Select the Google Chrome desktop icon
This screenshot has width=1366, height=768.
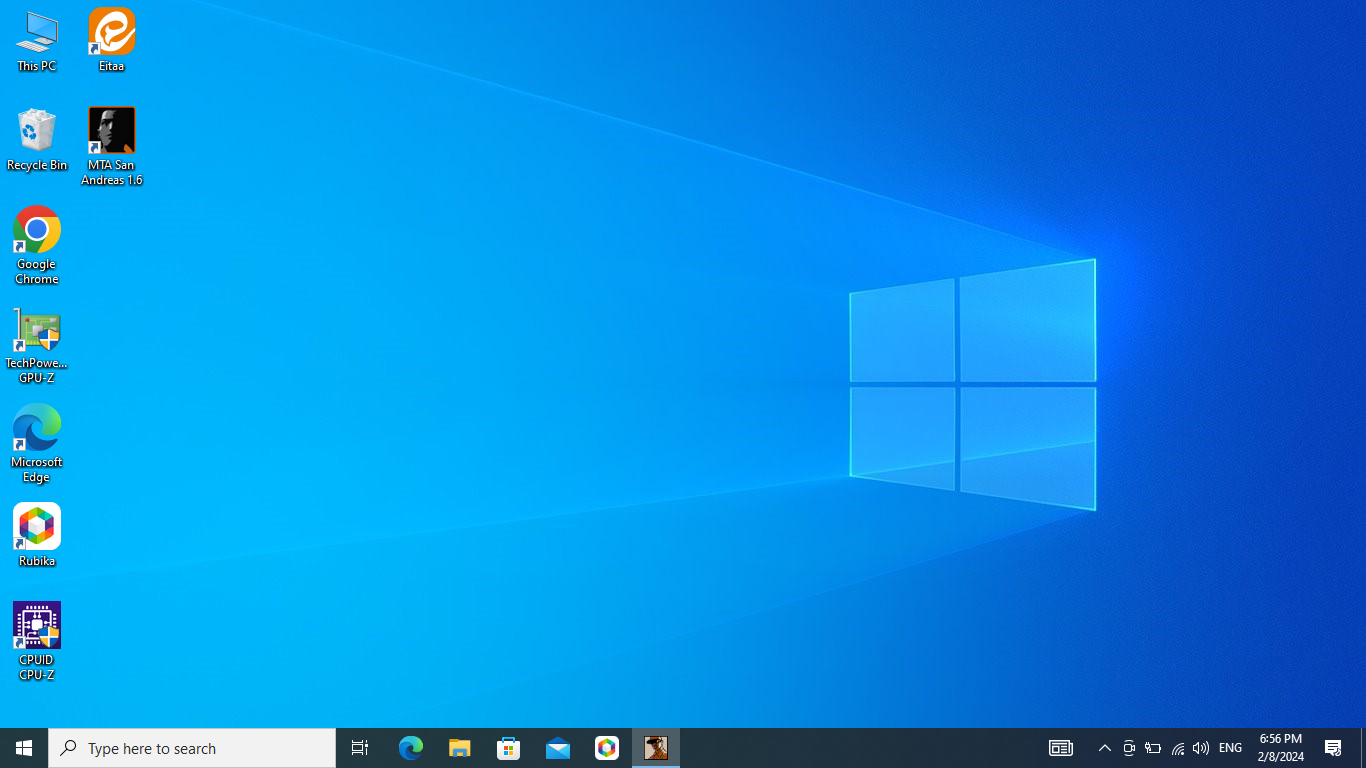pyautogui.click(x=37, y=245)
